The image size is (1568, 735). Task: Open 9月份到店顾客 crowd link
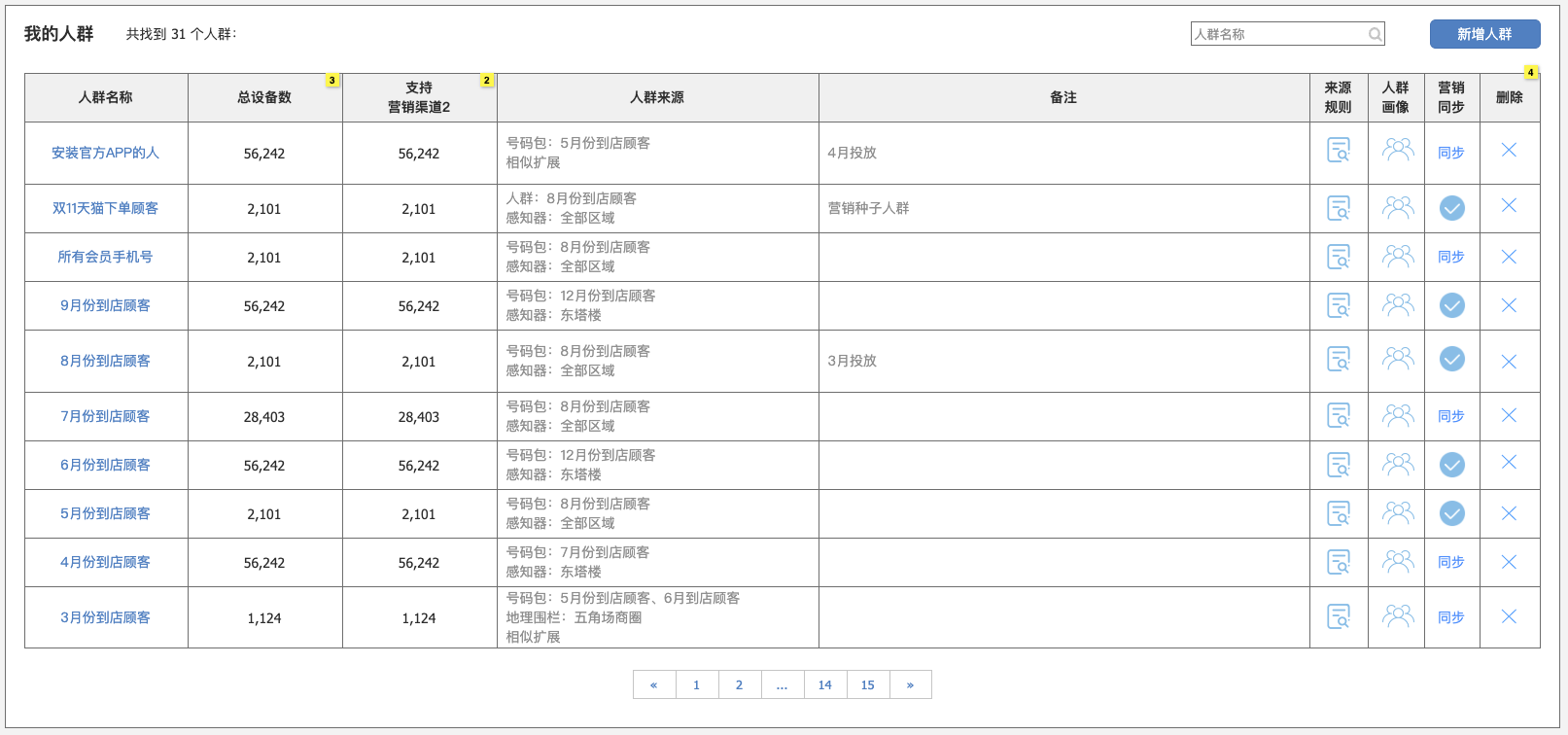point(105,305)
